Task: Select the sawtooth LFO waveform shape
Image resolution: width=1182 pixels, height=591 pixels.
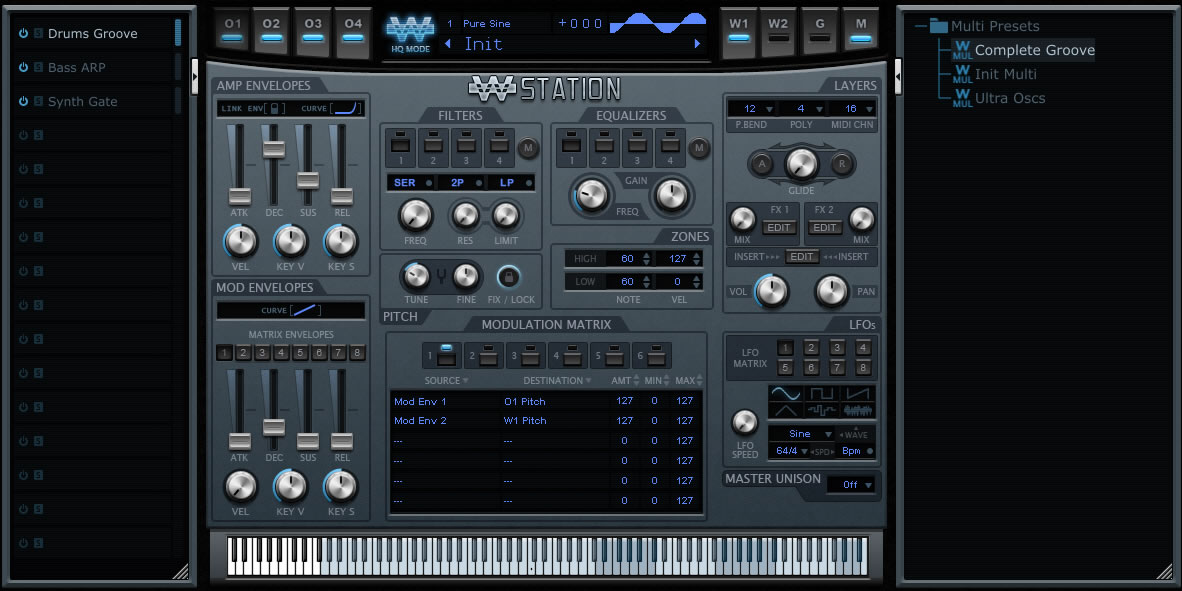Action: tap(858, 393)
